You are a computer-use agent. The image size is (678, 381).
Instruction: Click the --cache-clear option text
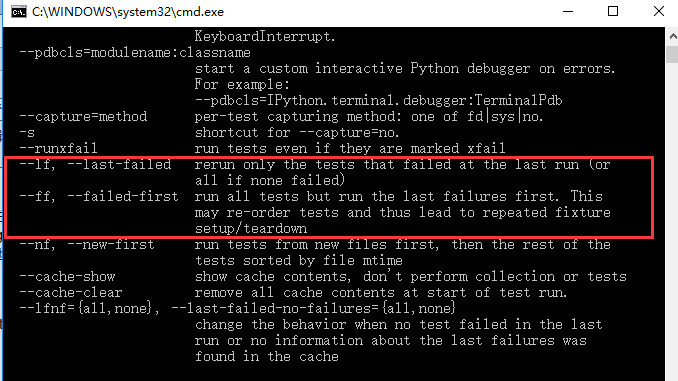[x=71, y=293]
